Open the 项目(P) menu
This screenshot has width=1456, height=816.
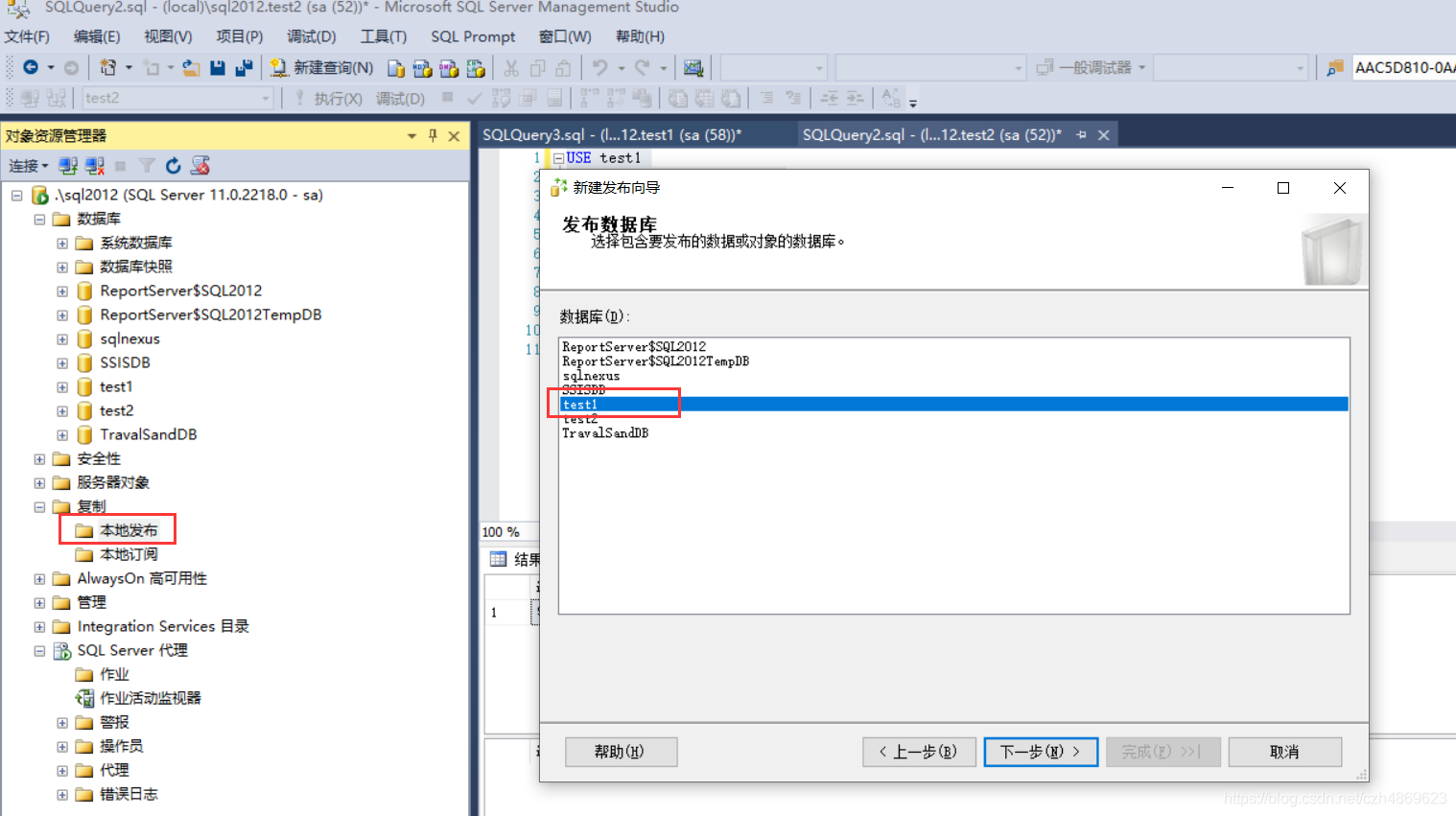point(239,36)
